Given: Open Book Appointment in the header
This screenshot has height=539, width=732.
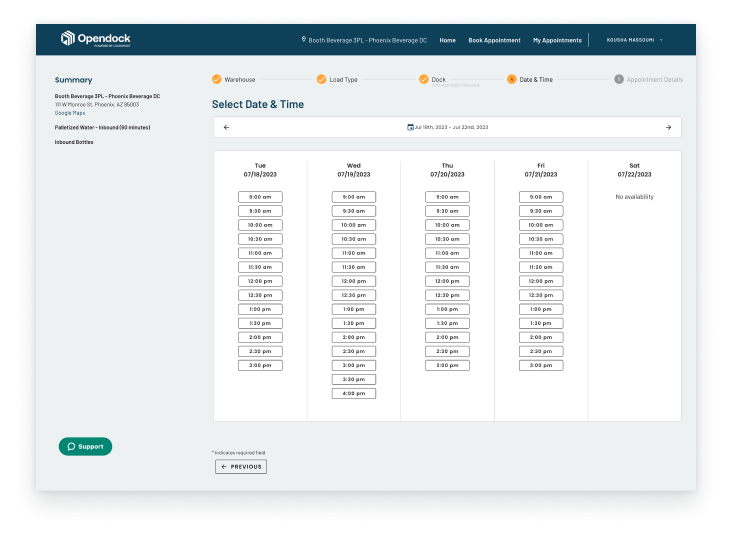Looking at the screenshot, I should point(494,41).
